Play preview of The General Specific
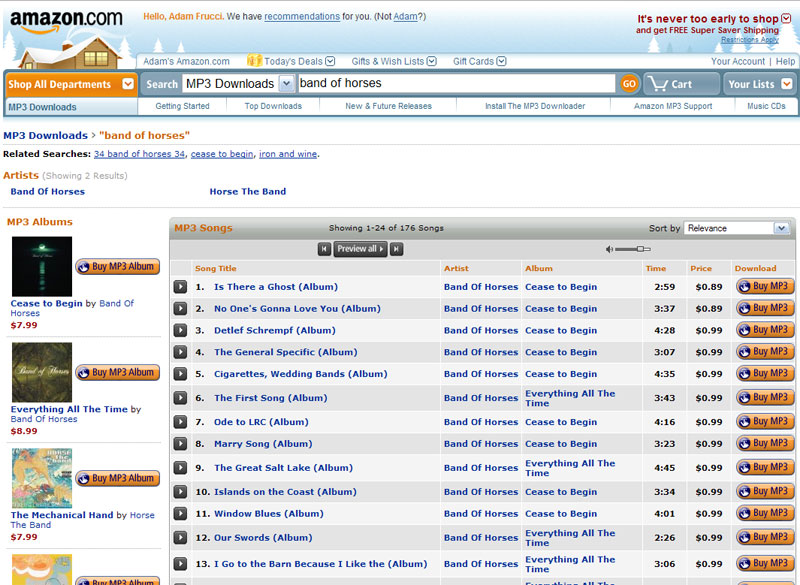The height and width of the screenshot is (585, 800). click(180, 352)
